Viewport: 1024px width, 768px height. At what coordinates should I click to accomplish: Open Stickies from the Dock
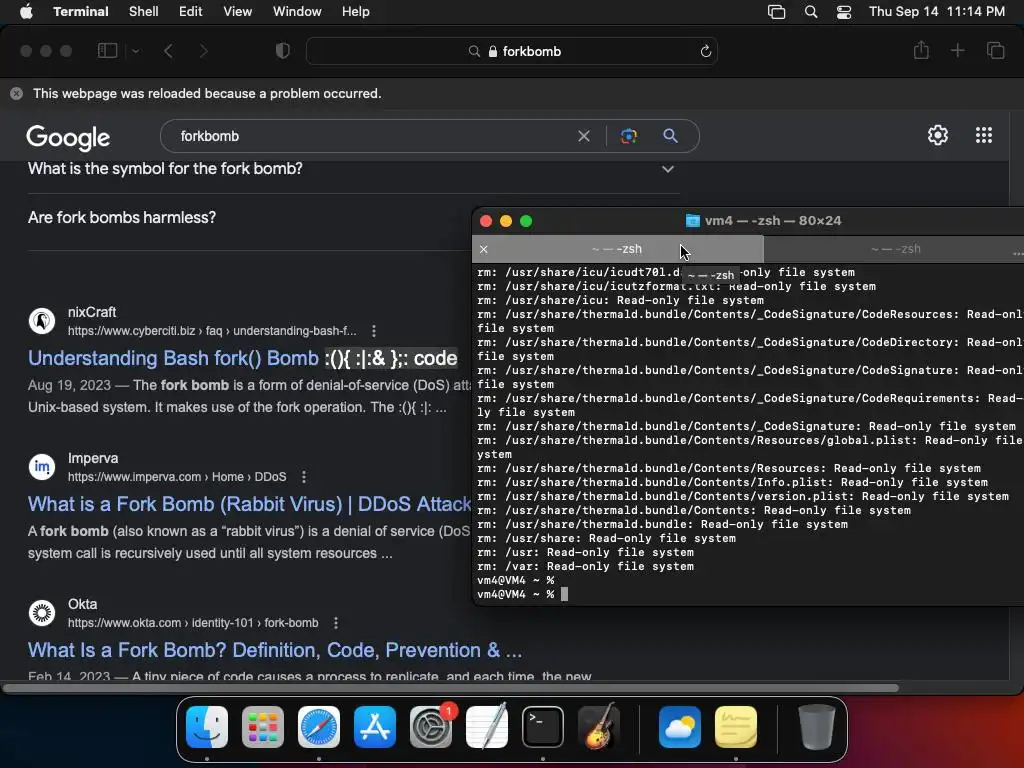pos(736,727)
